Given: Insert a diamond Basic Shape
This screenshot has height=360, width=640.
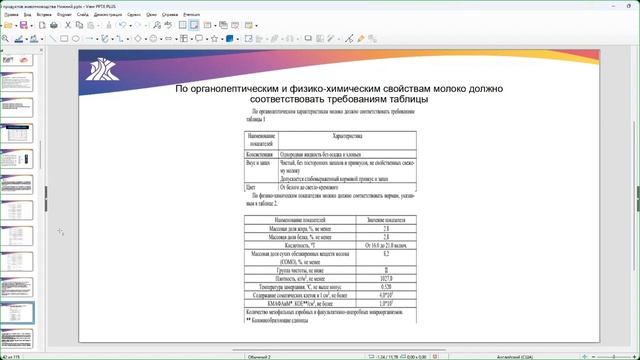Looking at the screenshot, I should click(x=138, y=39).
